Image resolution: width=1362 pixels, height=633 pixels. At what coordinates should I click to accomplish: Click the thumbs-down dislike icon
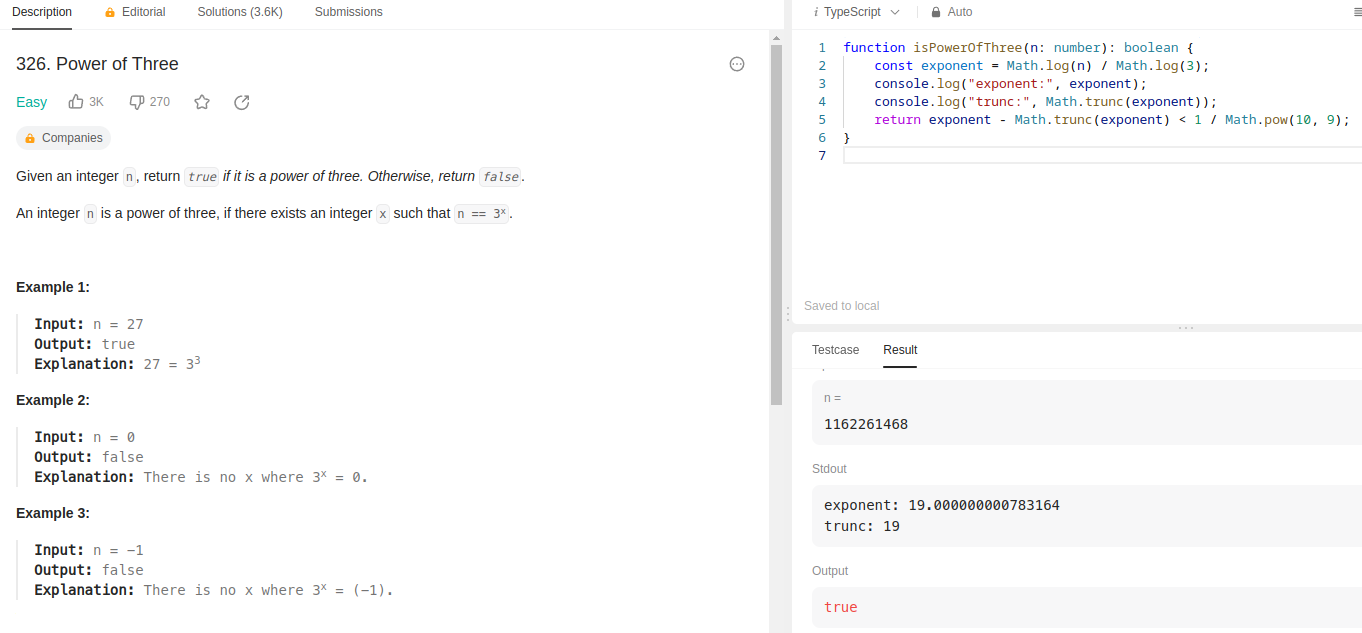(138, 102)
